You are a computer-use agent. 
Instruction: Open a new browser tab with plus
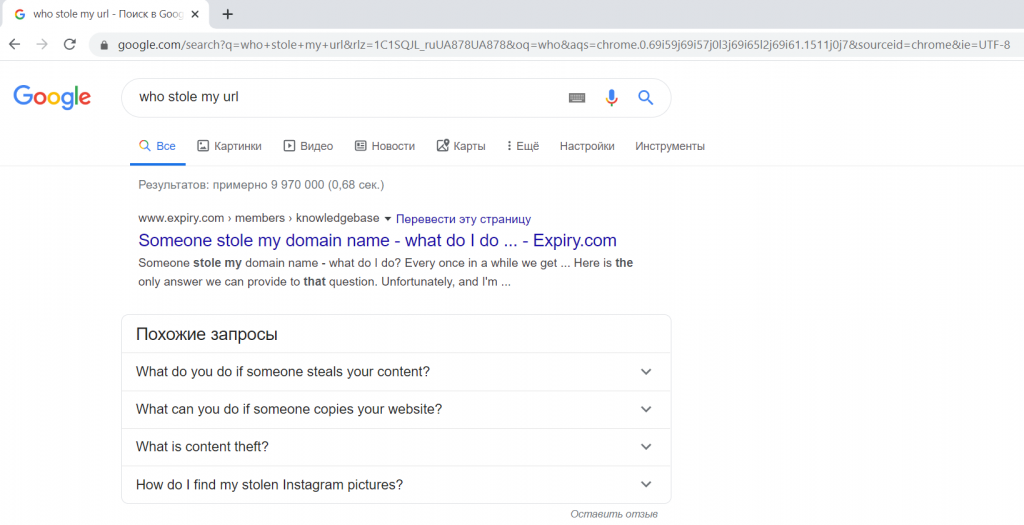point(227,14)
